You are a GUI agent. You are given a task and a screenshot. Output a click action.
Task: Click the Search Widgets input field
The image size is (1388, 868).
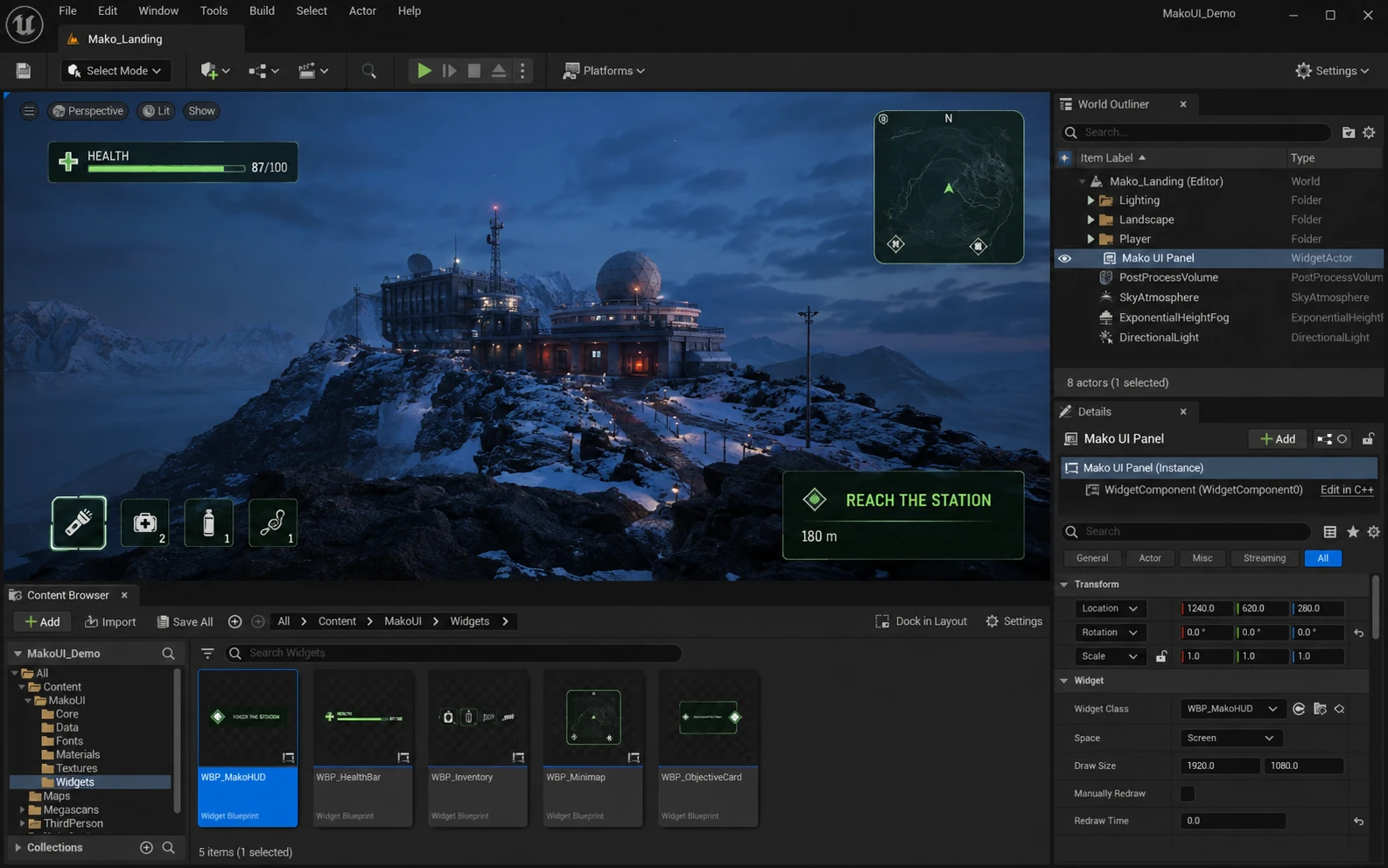453,654
